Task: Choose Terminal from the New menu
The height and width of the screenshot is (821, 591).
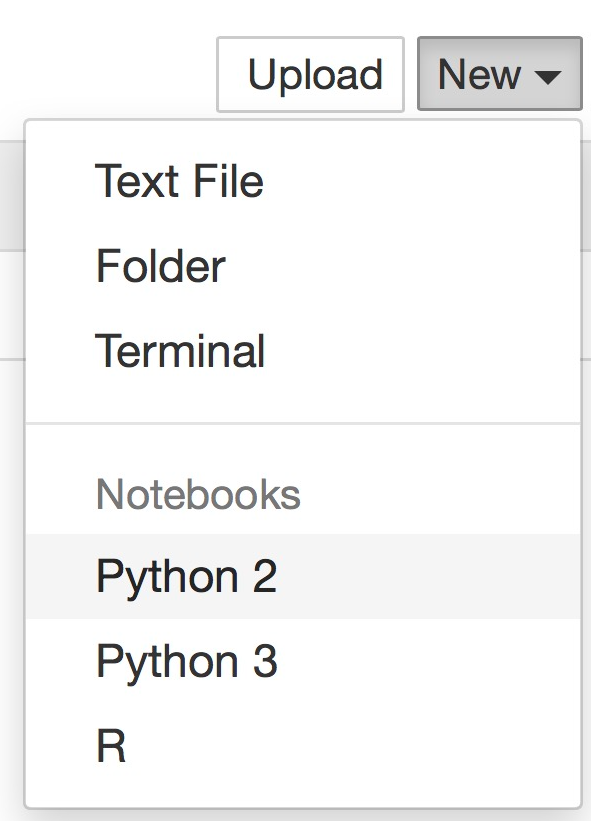Action: coord(303,351)
